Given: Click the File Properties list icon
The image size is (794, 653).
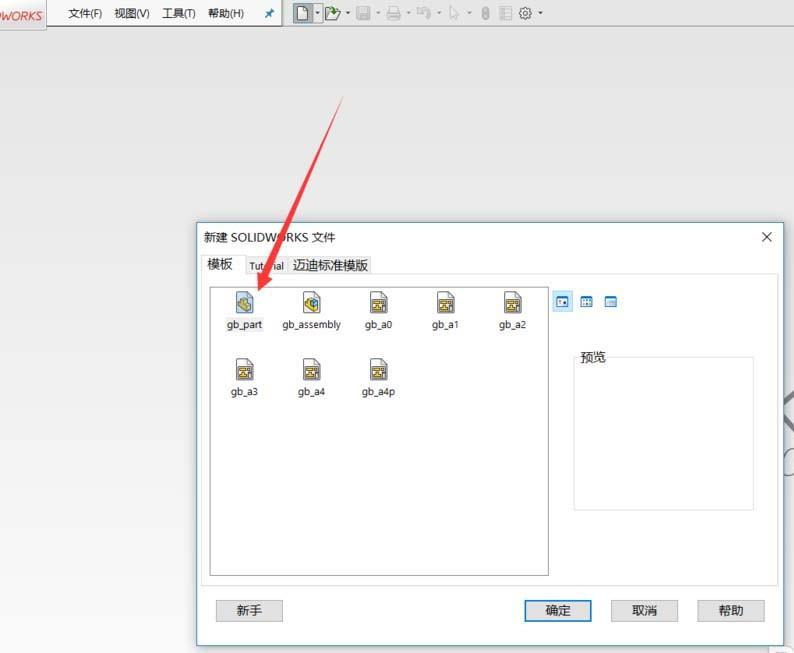Looking at the screenshot, I should [505, 13].
